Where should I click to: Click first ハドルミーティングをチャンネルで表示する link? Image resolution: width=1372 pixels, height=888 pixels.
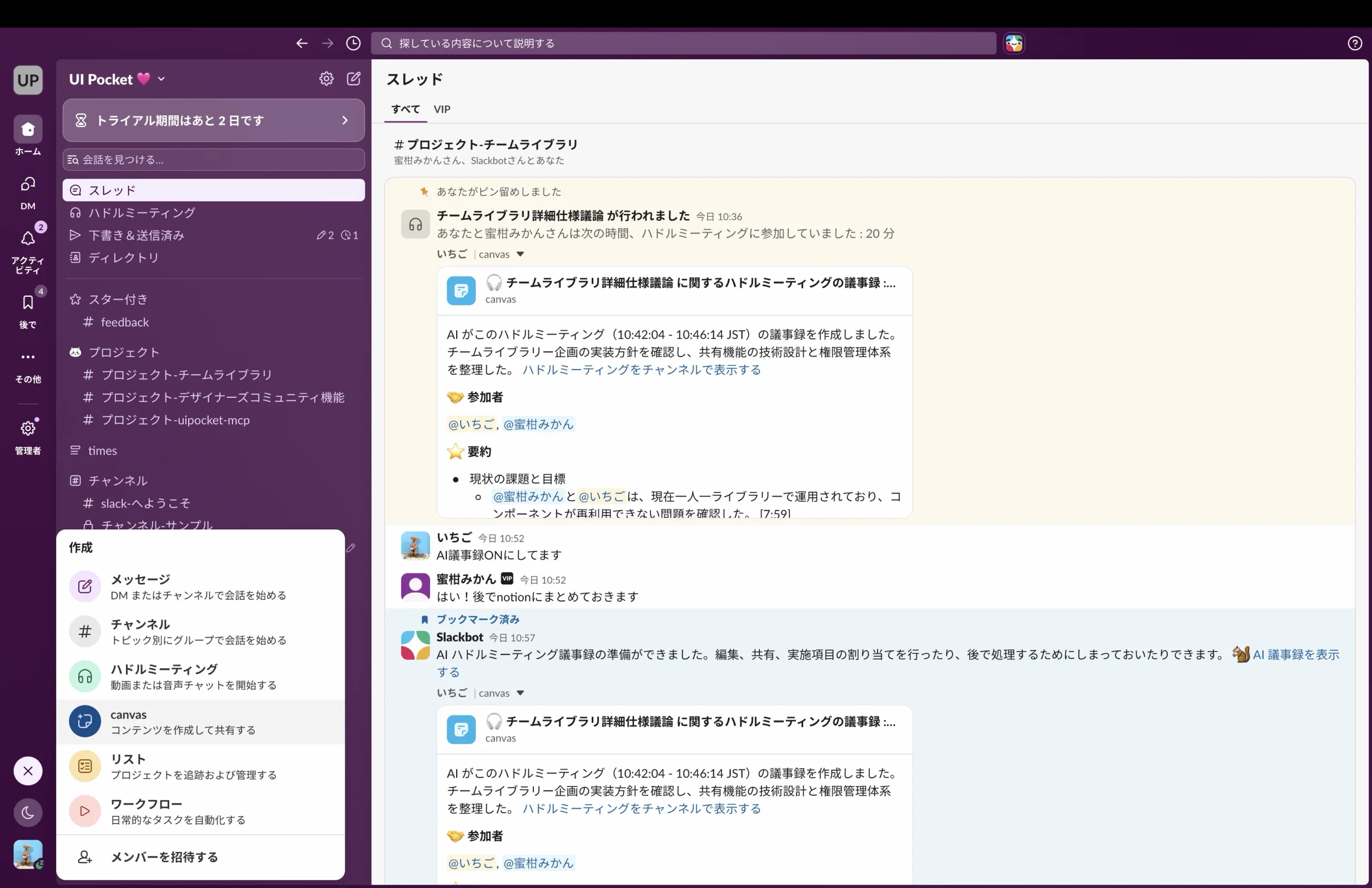[x=642, y=370]
